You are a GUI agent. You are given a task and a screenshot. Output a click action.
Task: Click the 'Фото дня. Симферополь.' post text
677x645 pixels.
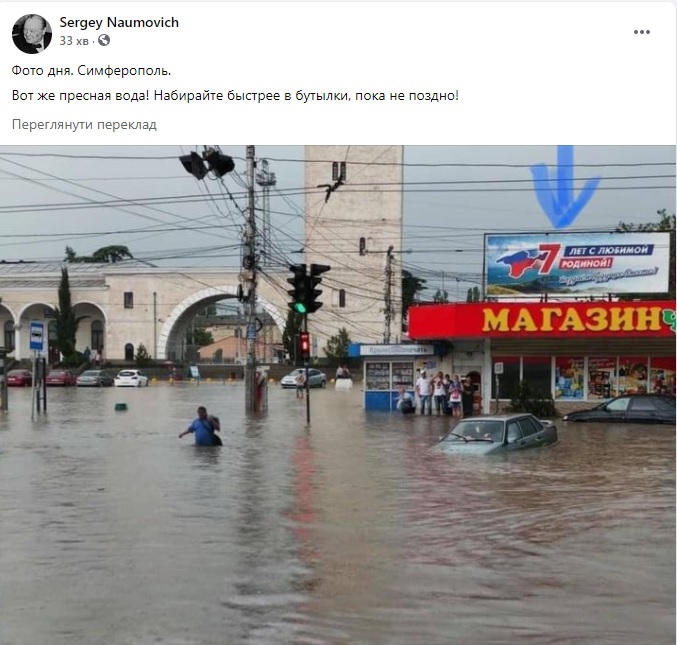click(91, 70)
